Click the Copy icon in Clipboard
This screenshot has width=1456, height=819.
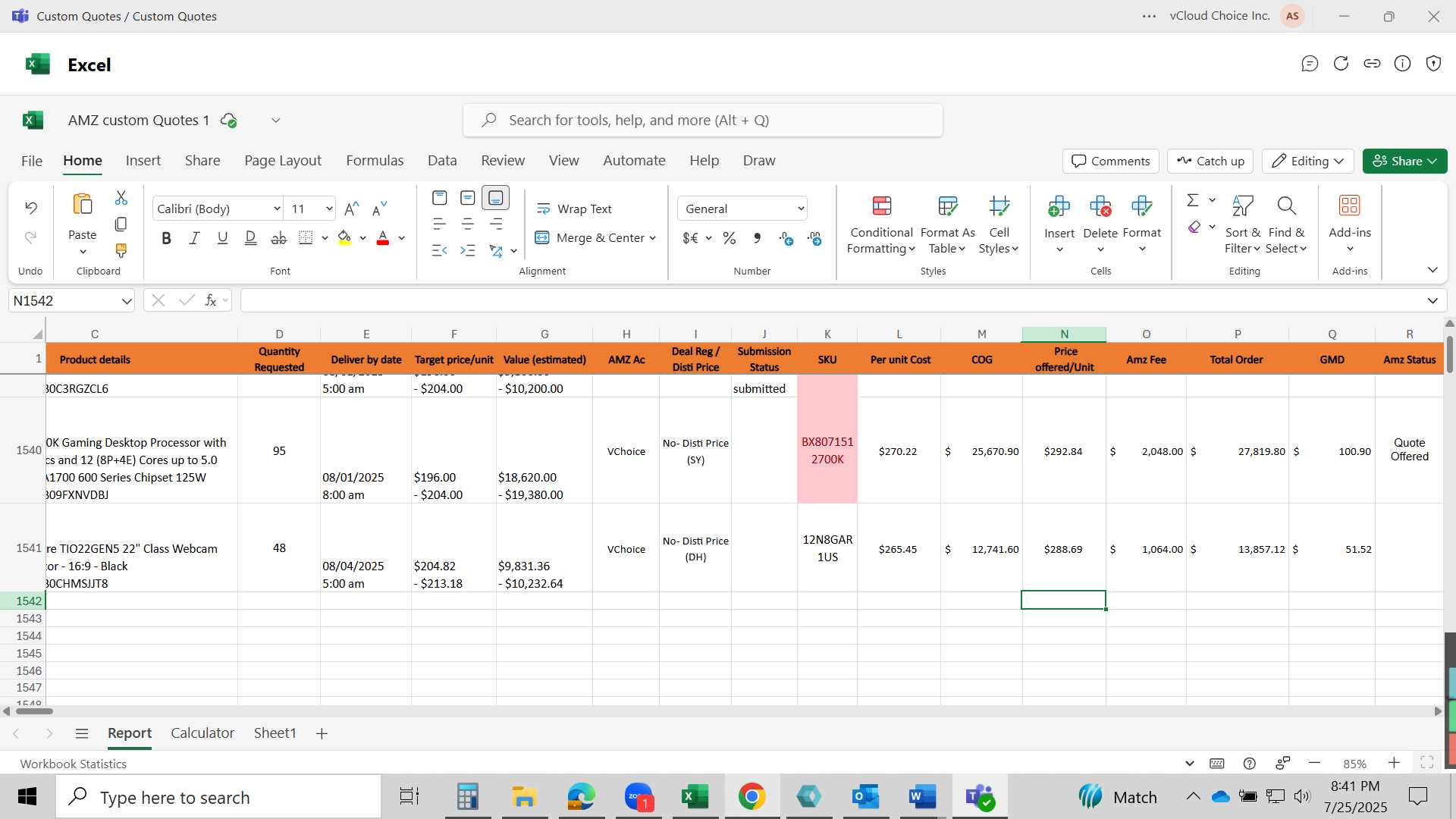121,224
